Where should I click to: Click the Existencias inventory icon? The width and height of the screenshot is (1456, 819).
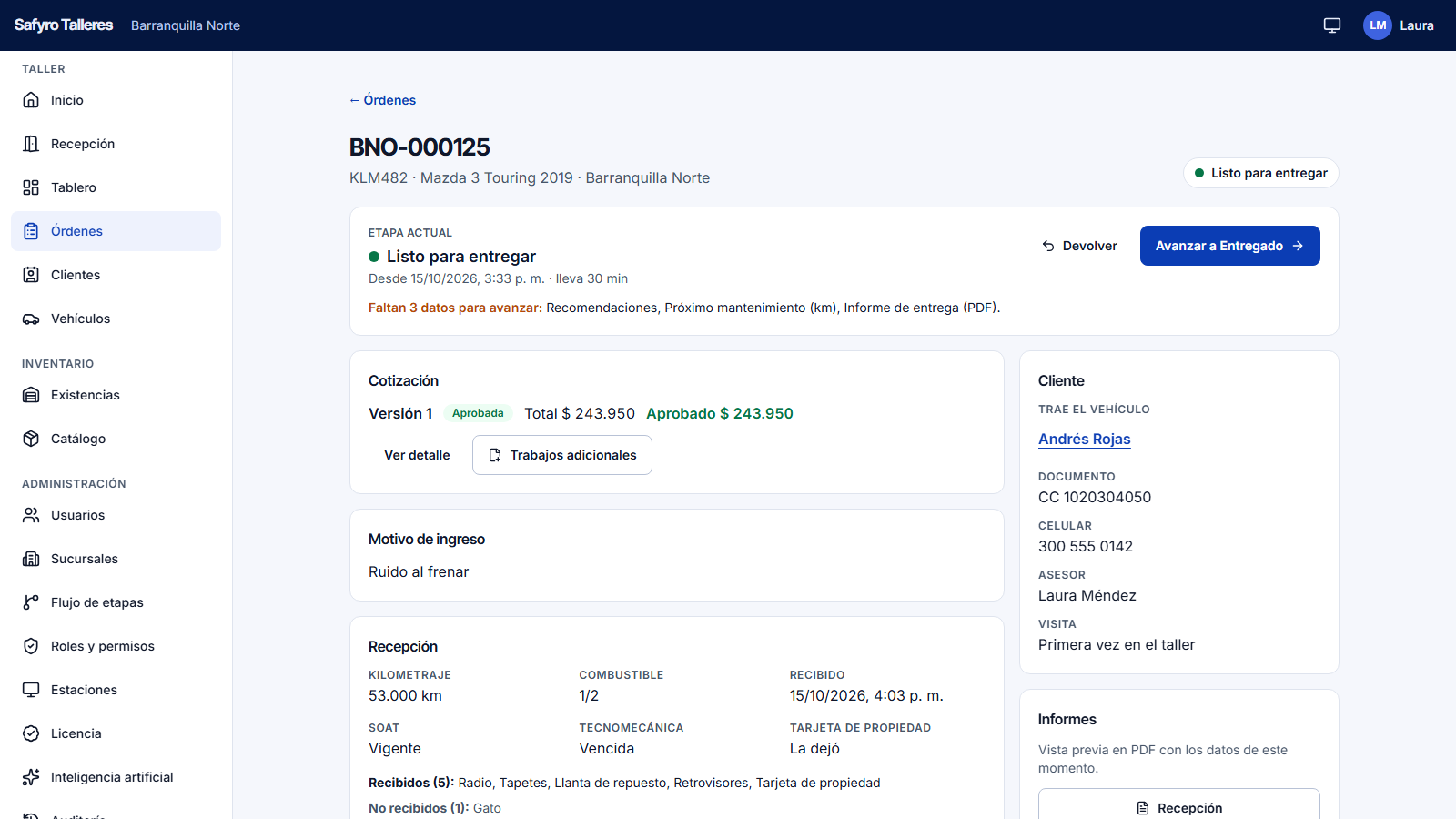click(31, 395)
